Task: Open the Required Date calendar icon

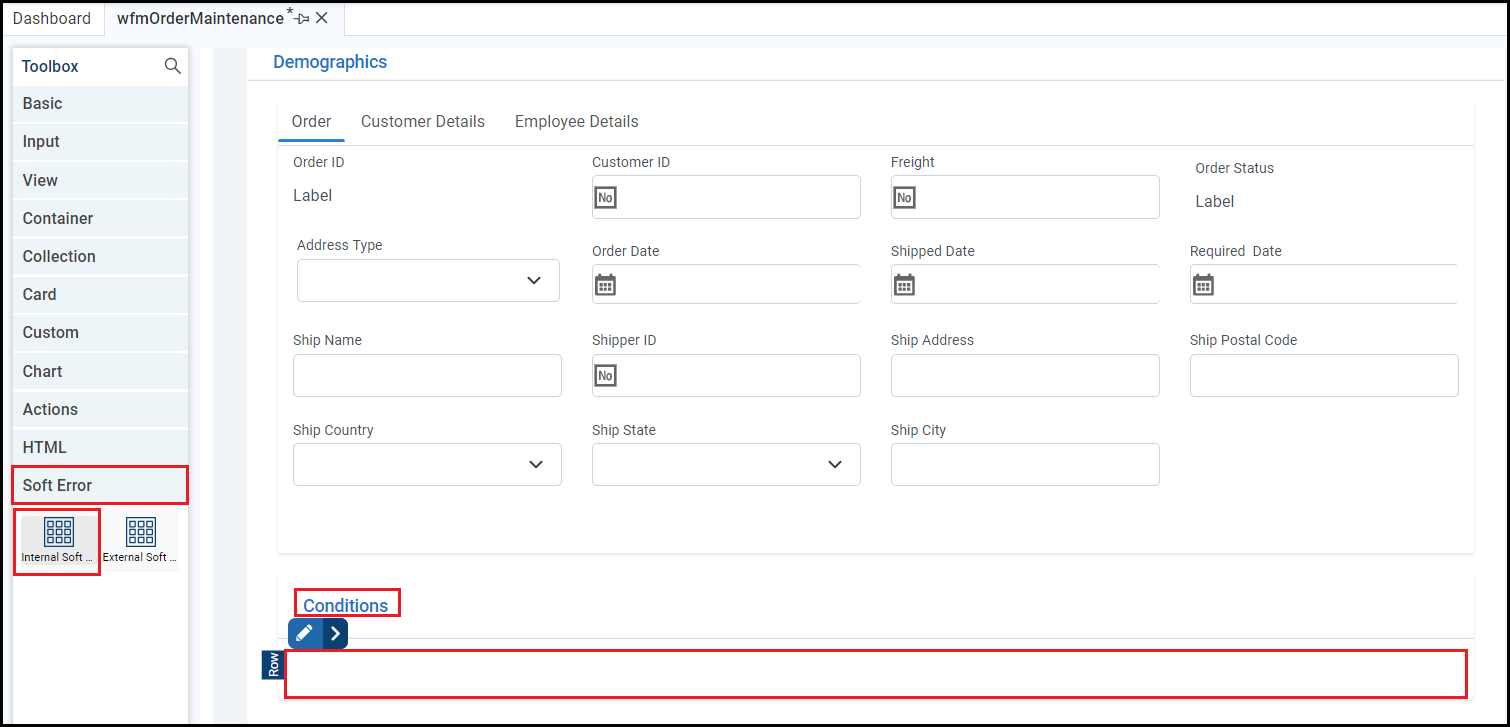Action: (x=1203, y=285)
